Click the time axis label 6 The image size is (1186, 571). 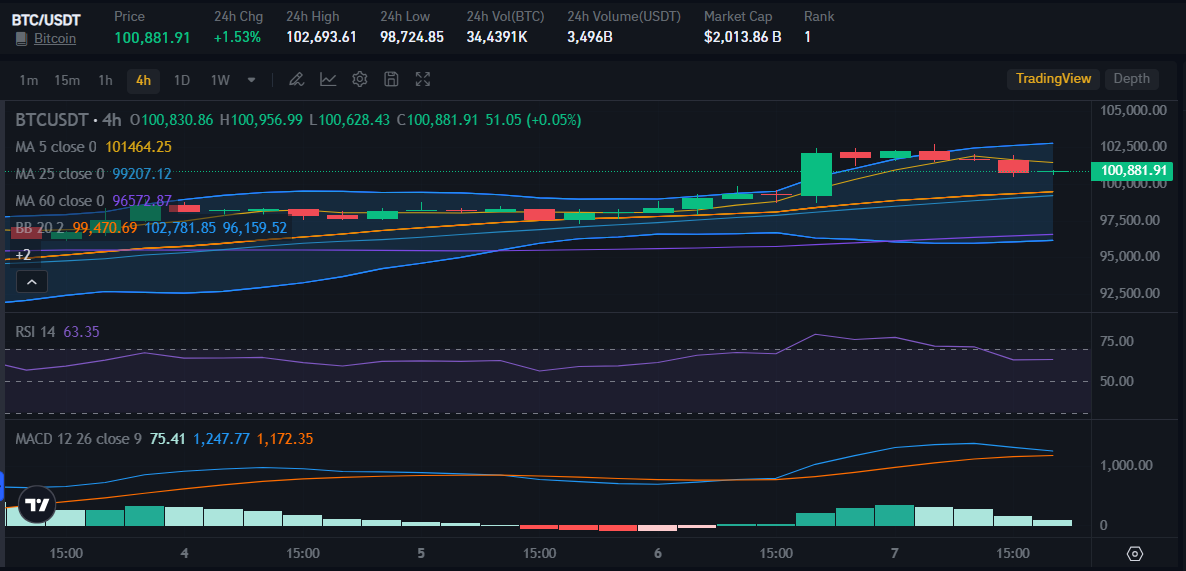(658, 553)
